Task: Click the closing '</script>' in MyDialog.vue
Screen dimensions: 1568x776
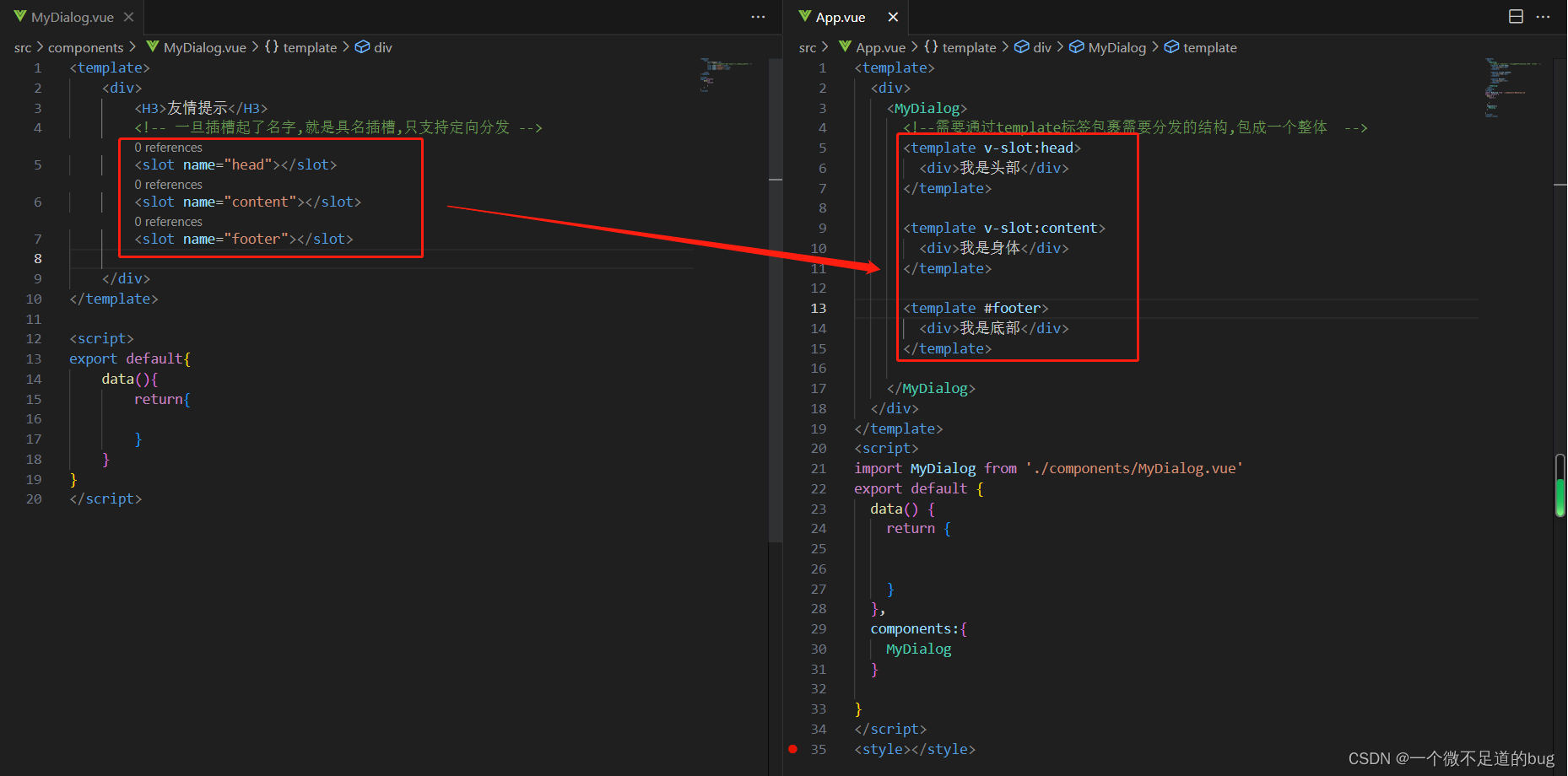Action: pos(105,499)
